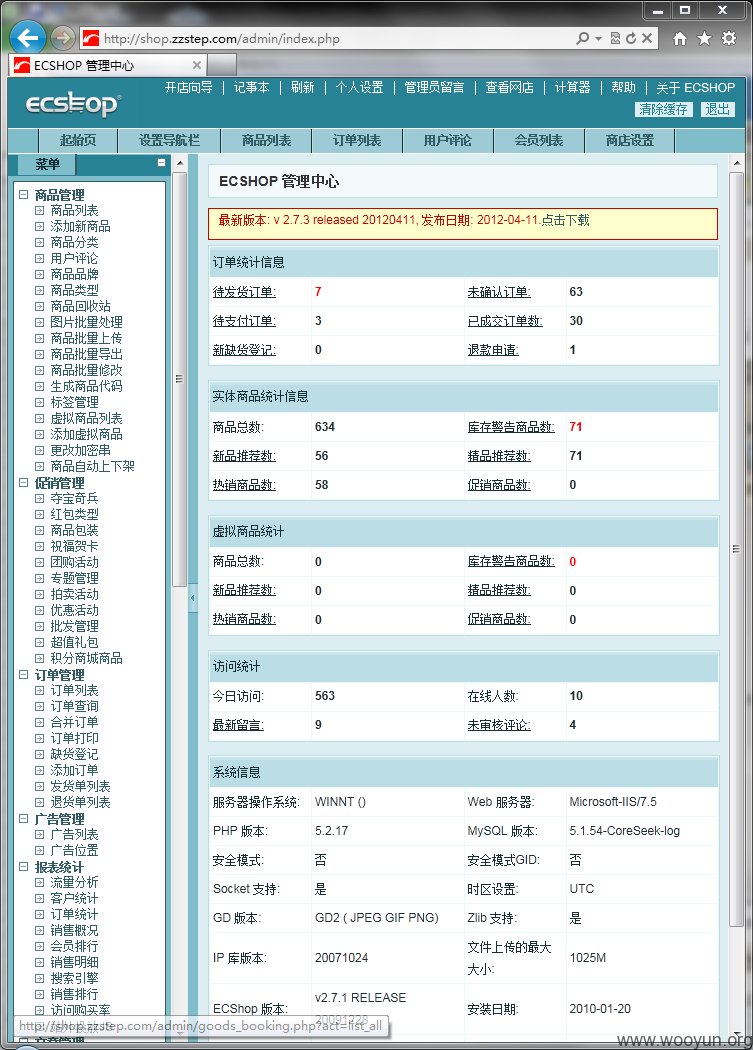
Task: Go forward with the browser forward arrow
Action: 63,38
